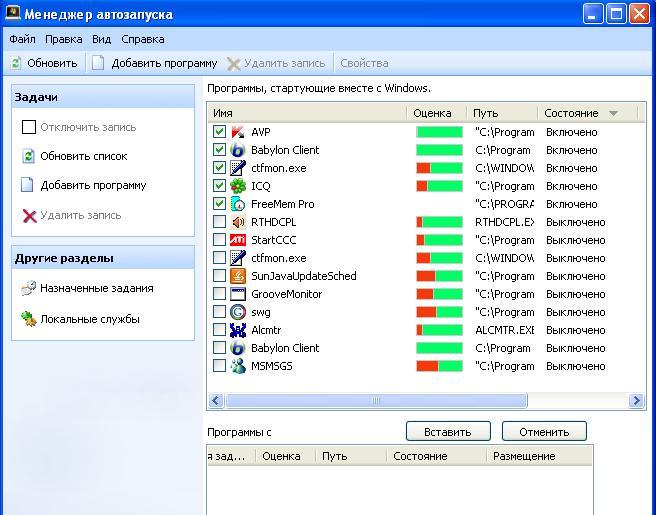Open the Файл menu
This screenshot has width=656, height=515.
[x=22, y=39]
